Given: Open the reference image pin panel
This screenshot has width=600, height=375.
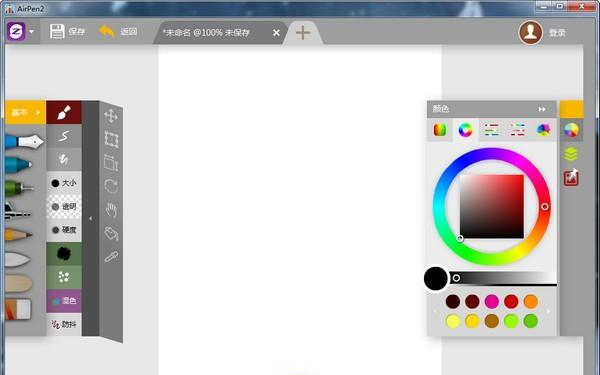Looking at the screenshot, I should tap(571, 178).
